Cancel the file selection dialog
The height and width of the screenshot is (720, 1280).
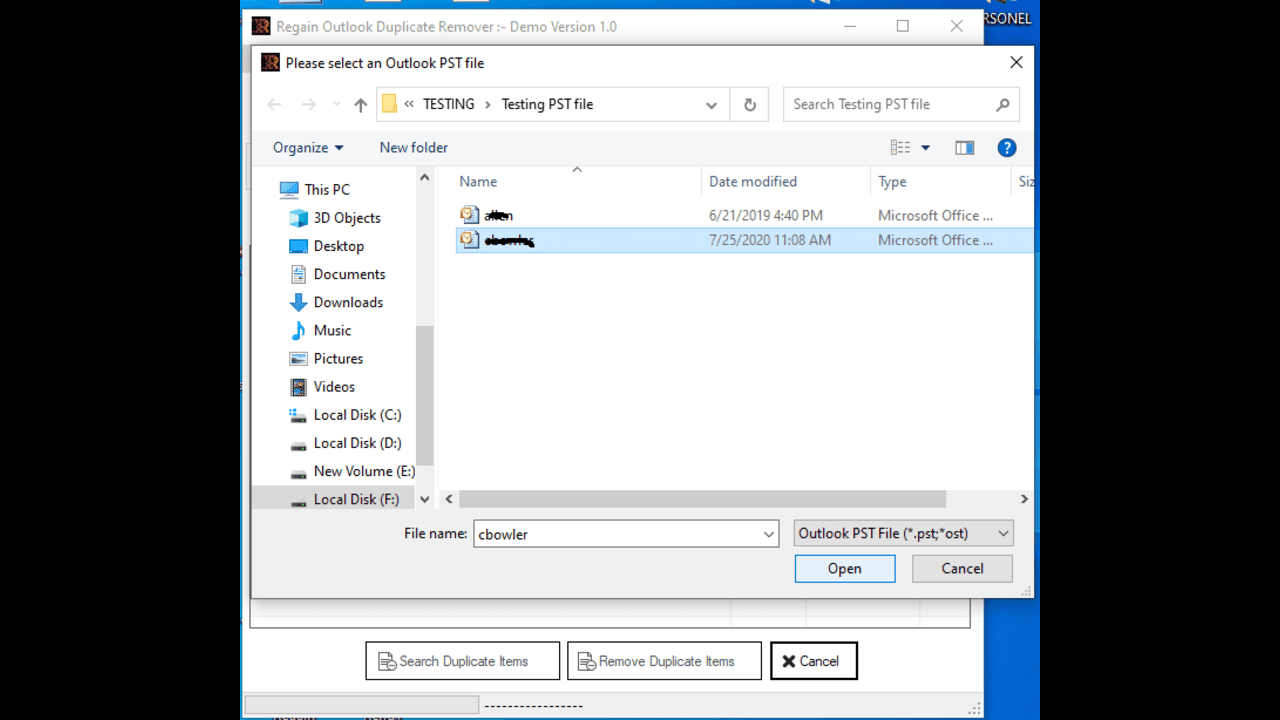pyautogui.click(x=962, y=568)
